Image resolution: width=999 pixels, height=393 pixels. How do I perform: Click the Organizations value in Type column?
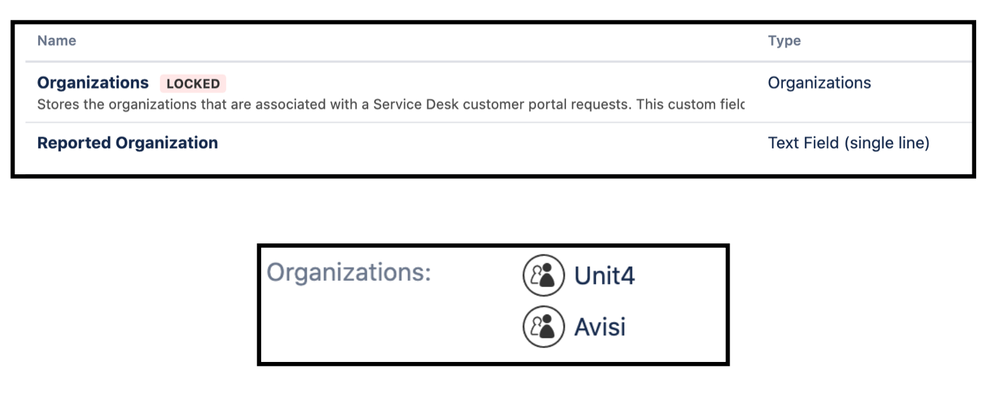click(819, 83)
